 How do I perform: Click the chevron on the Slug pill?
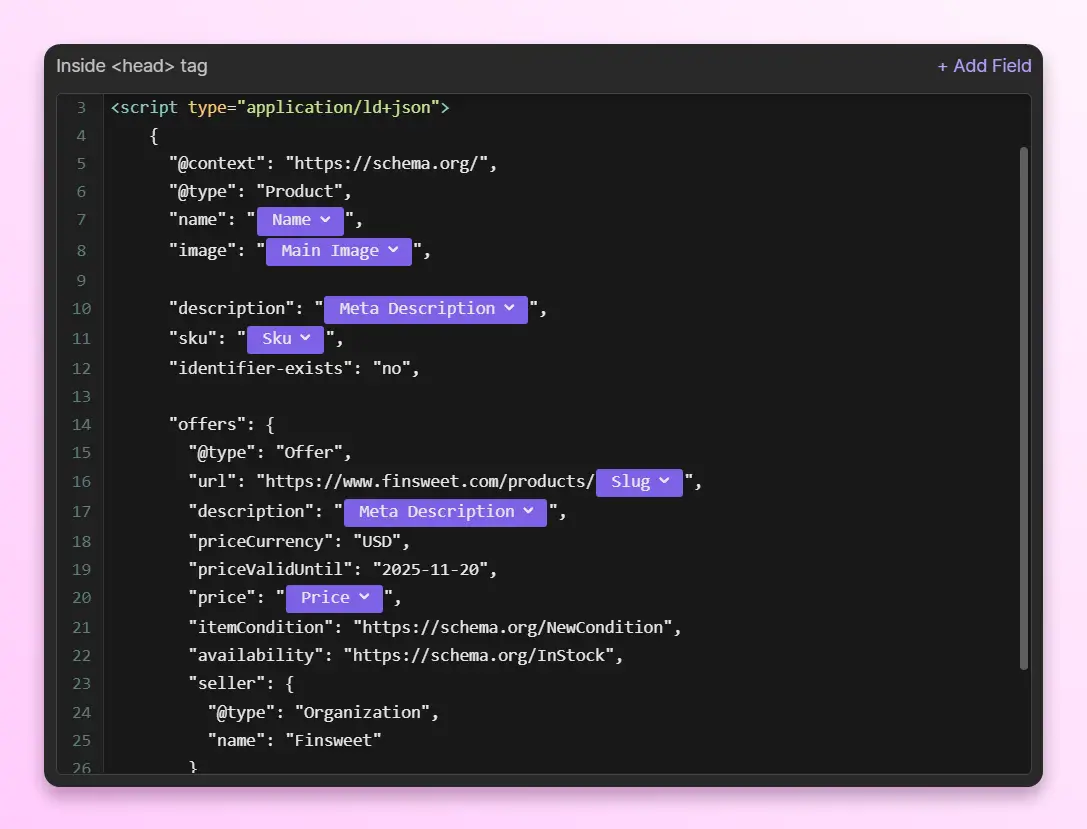click(x=666, y=482)
